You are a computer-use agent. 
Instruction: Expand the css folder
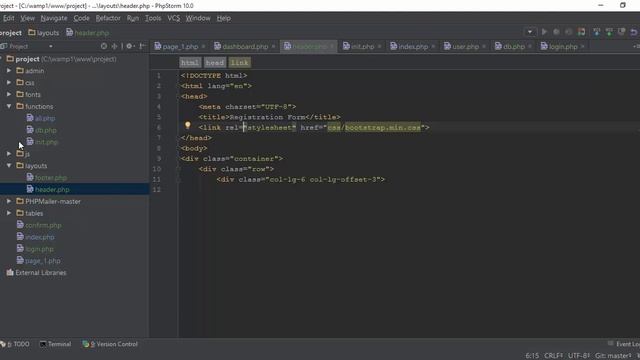tap(9, 82)
